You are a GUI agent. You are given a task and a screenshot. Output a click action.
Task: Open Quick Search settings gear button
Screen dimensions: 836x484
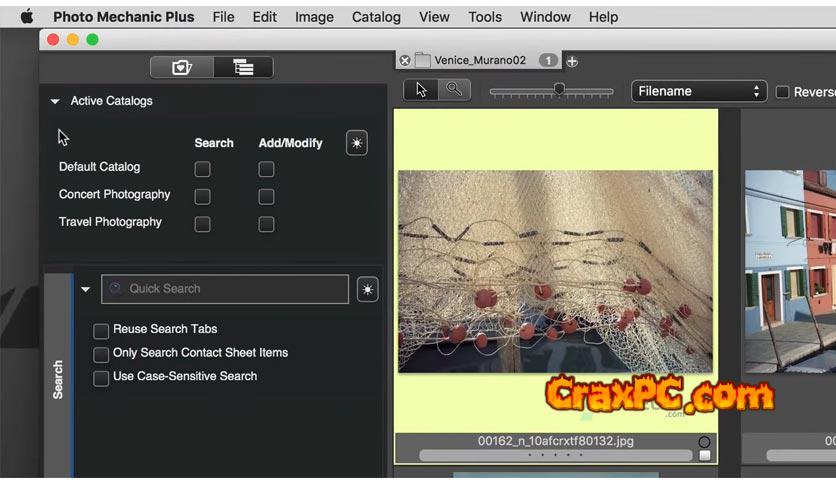367,289
